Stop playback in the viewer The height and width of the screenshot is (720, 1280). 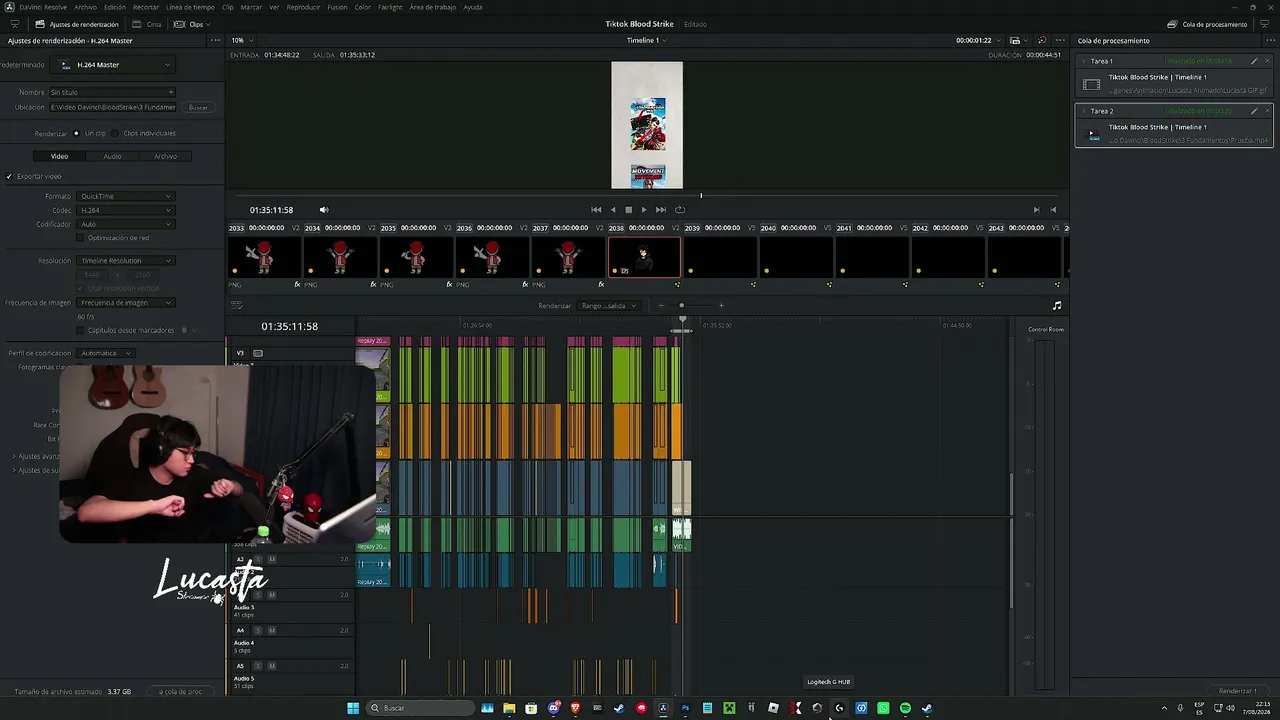click(x=628, y=210)
